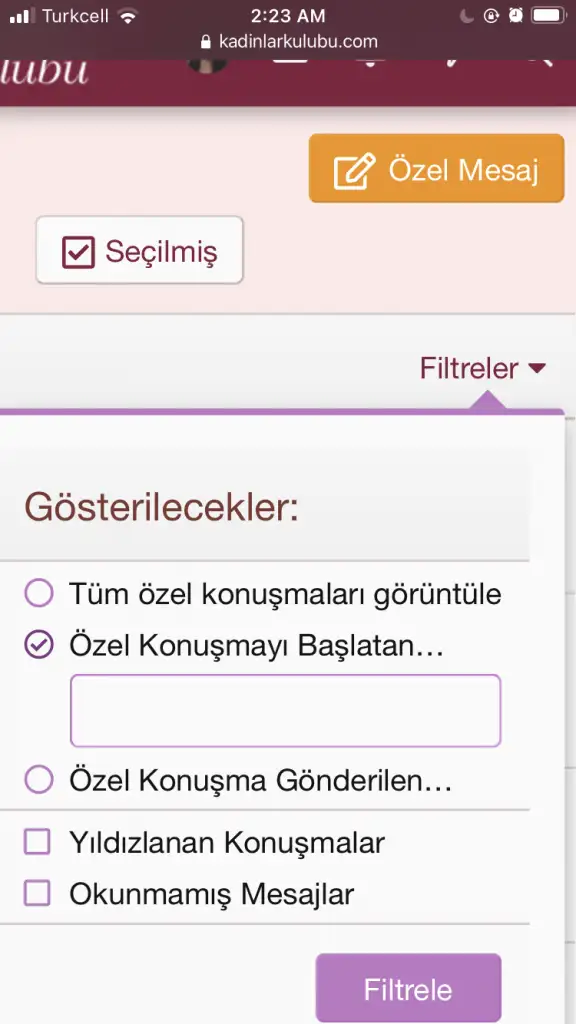
Task: Tap the alarm clock status icon
Action: [516, 15]
